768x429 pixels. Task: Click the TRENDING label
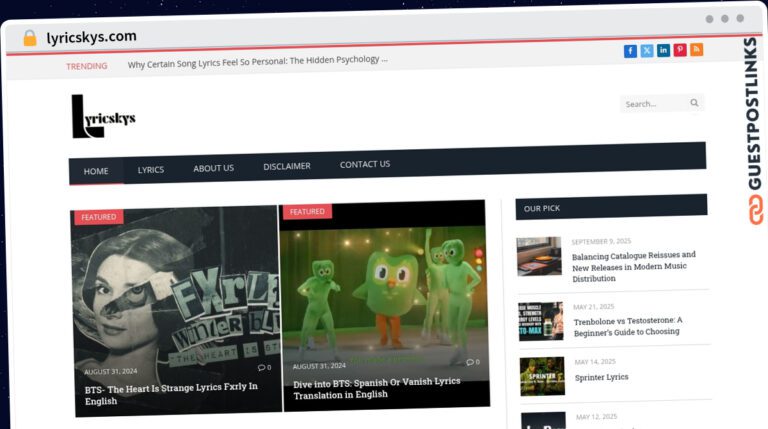(87, 66)
